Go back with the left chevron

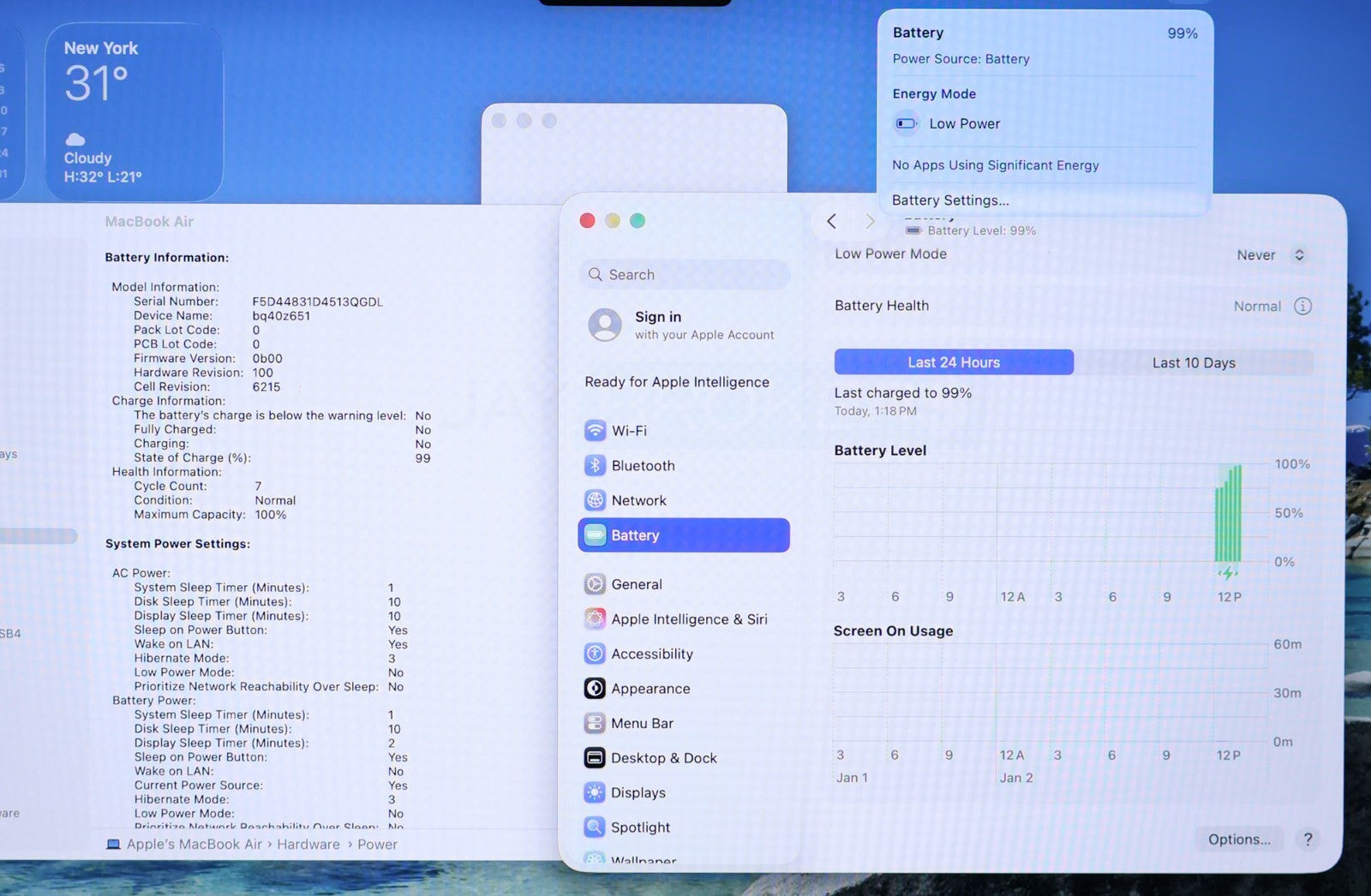click(x=831, y=222)
